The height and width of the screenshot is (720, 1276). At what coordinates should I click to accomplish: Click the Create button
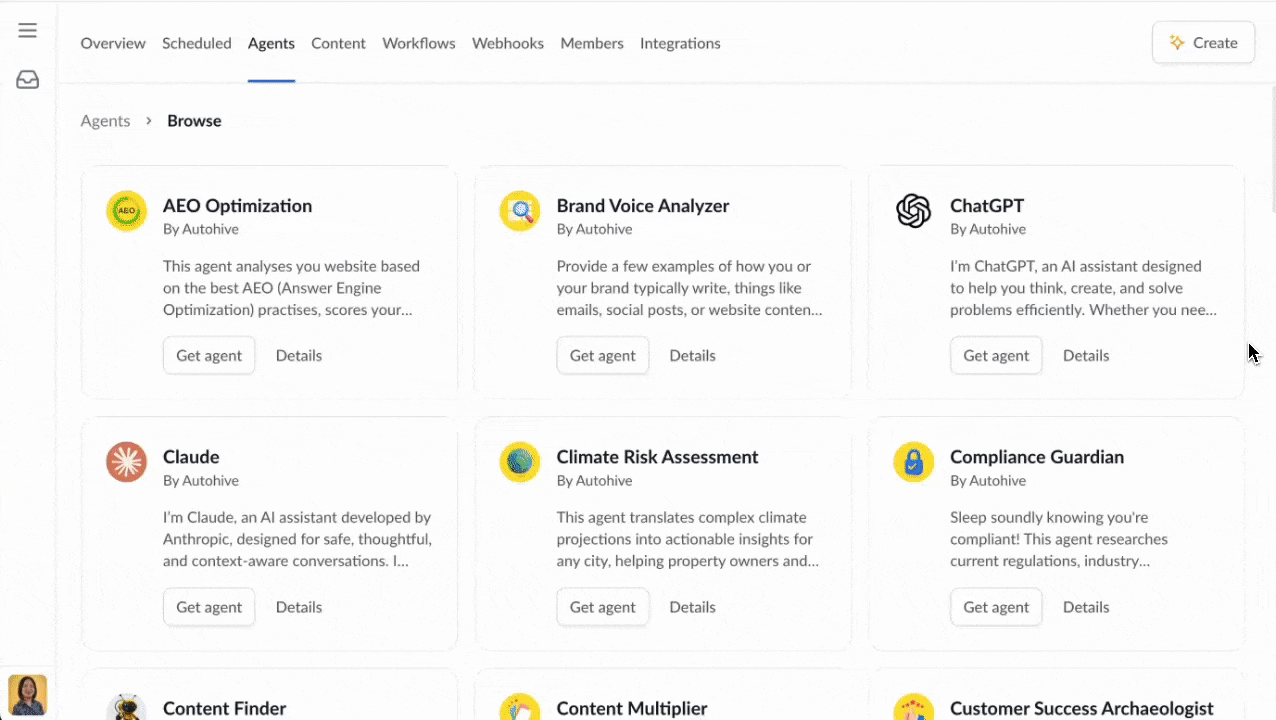point(1203,42)
